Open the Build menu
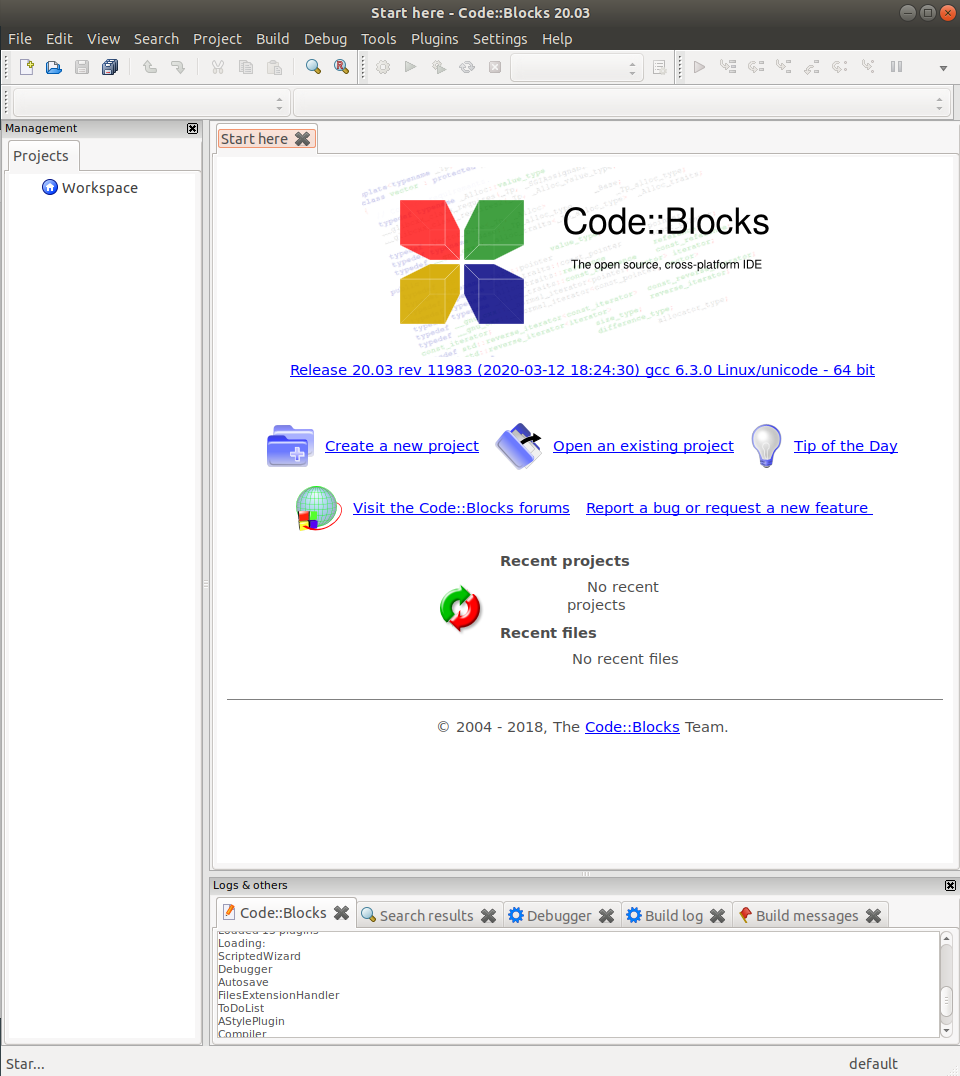Screen dimensions: 960x1076 [x=272, y=39]
